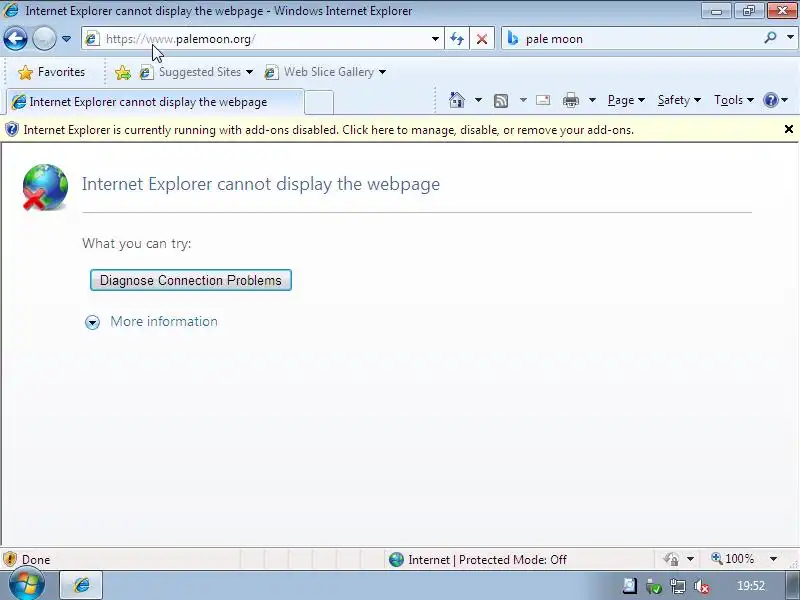Click Diagnose Connection Problems button
This screenshot has height=600, width=800.
click(x=191, y=280)
